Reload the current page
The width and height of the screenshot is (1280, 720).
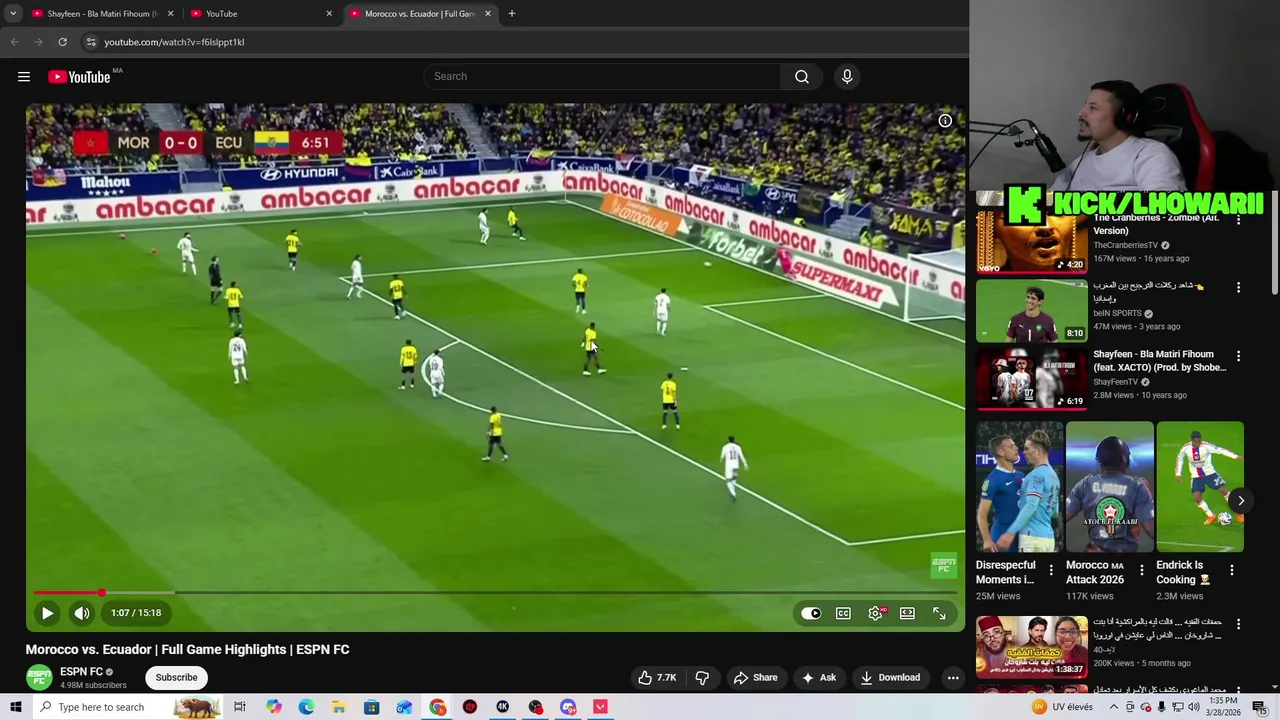[x=62, y=42]
